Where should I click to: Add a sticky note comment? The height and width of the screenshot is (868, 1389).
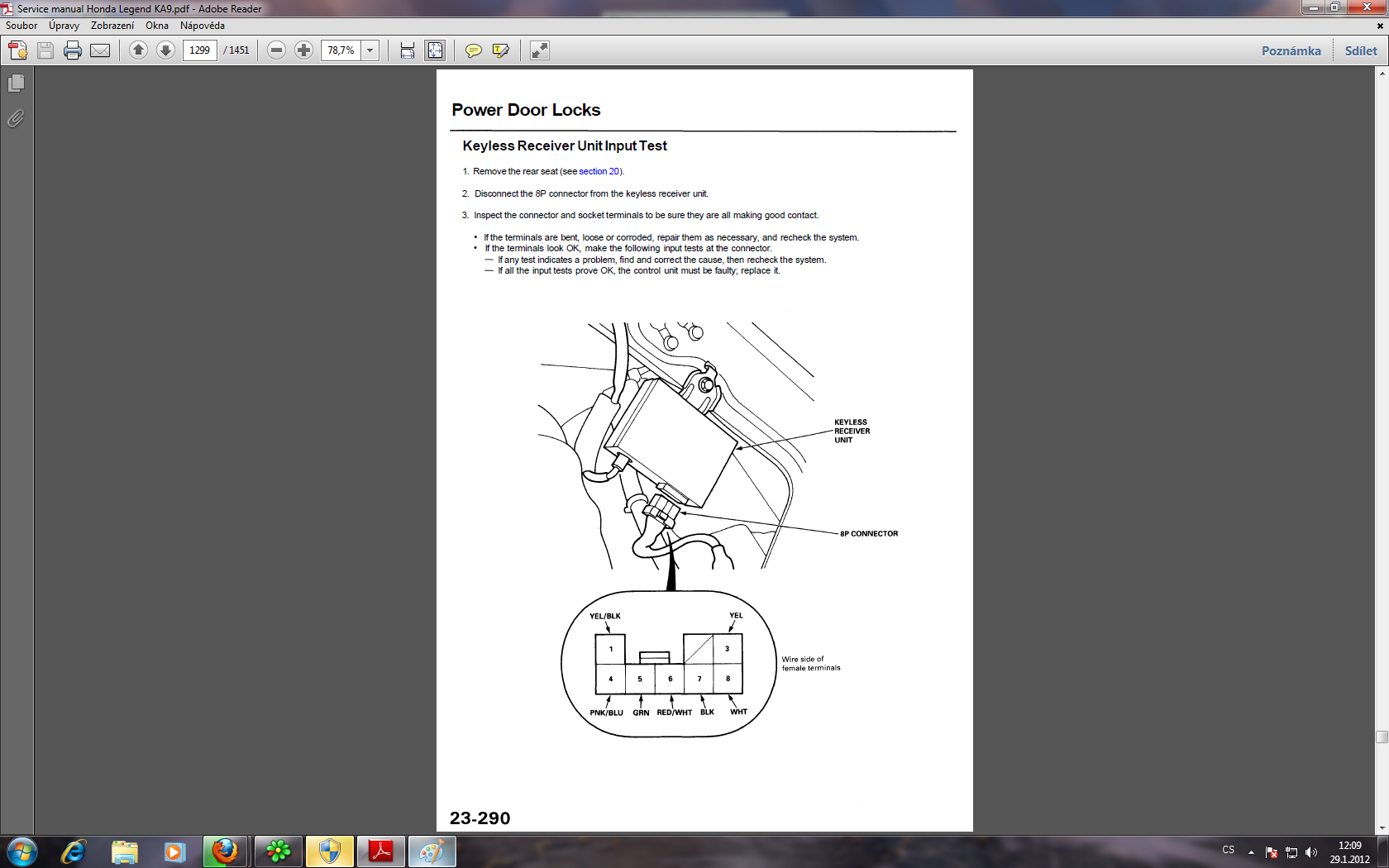click(473, 50)
